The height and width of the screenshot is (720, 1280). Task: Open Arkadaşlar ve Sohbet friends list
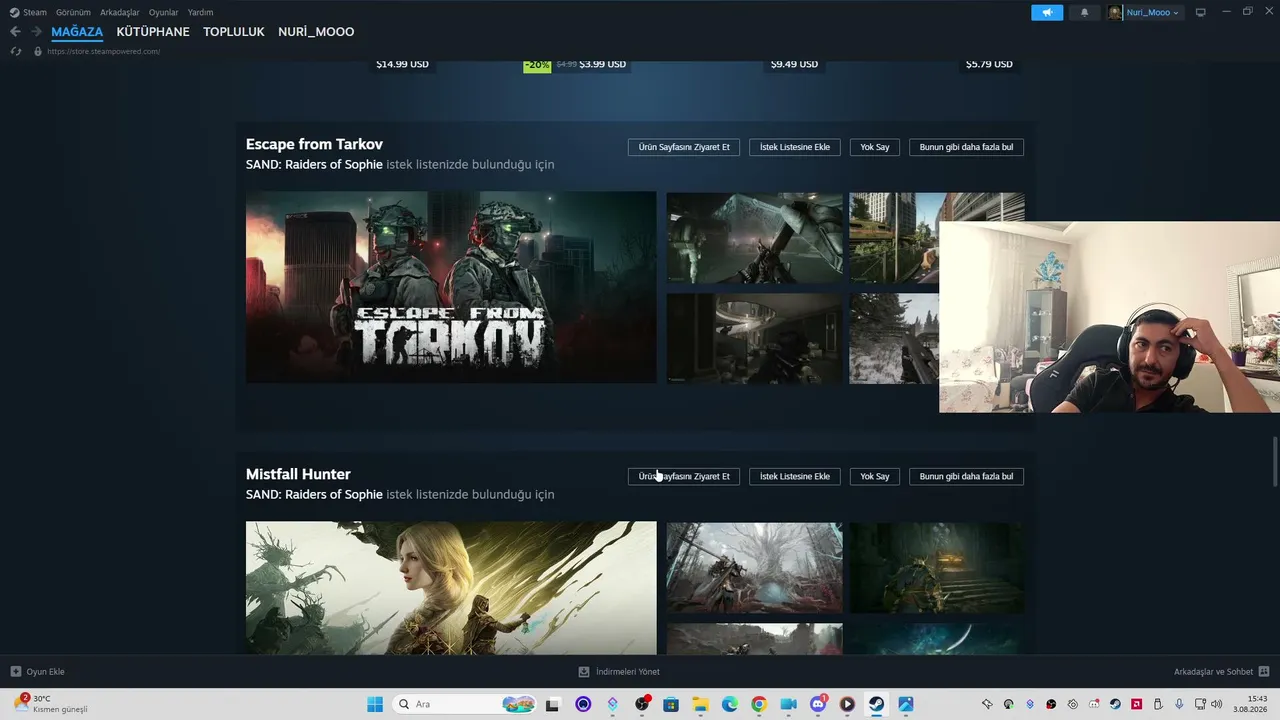[1213, 672]
